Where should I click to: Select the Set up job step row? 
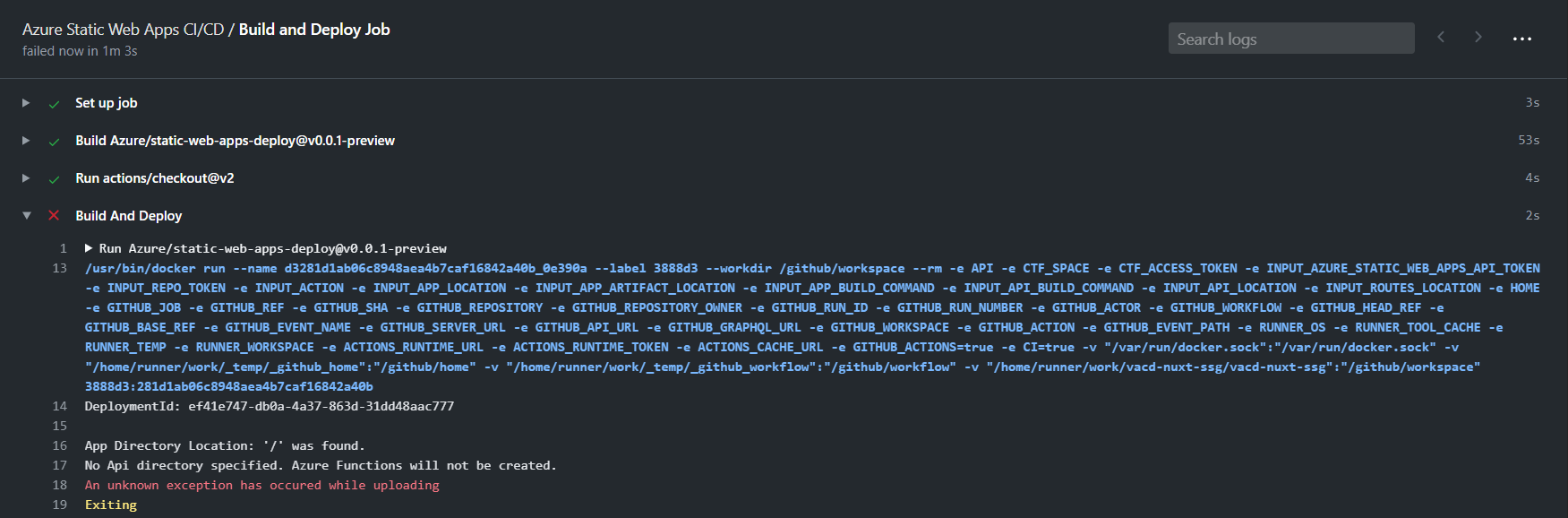[x=107, y=102]
